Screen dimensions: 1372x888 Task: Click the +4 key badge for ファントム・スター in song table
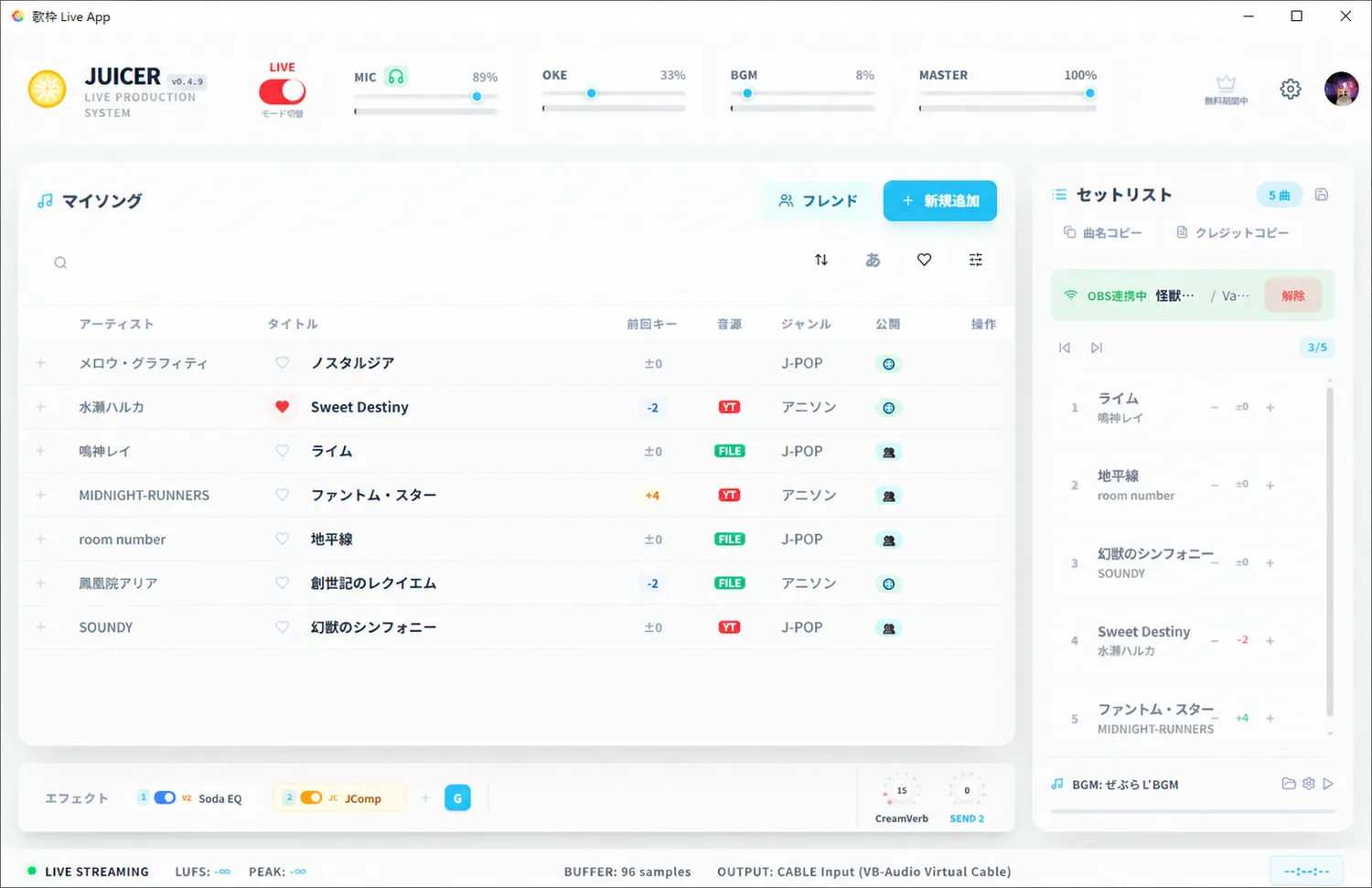652,496
